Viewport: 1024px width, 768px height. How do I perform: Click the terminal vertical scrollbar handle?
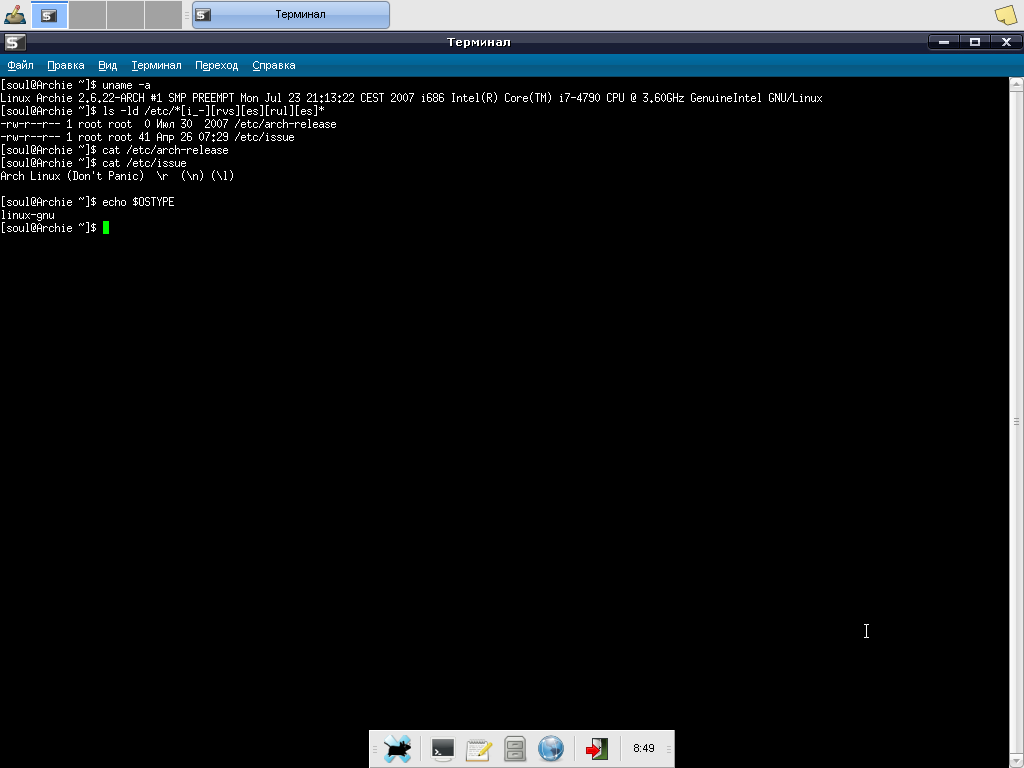click(1016, 421)
